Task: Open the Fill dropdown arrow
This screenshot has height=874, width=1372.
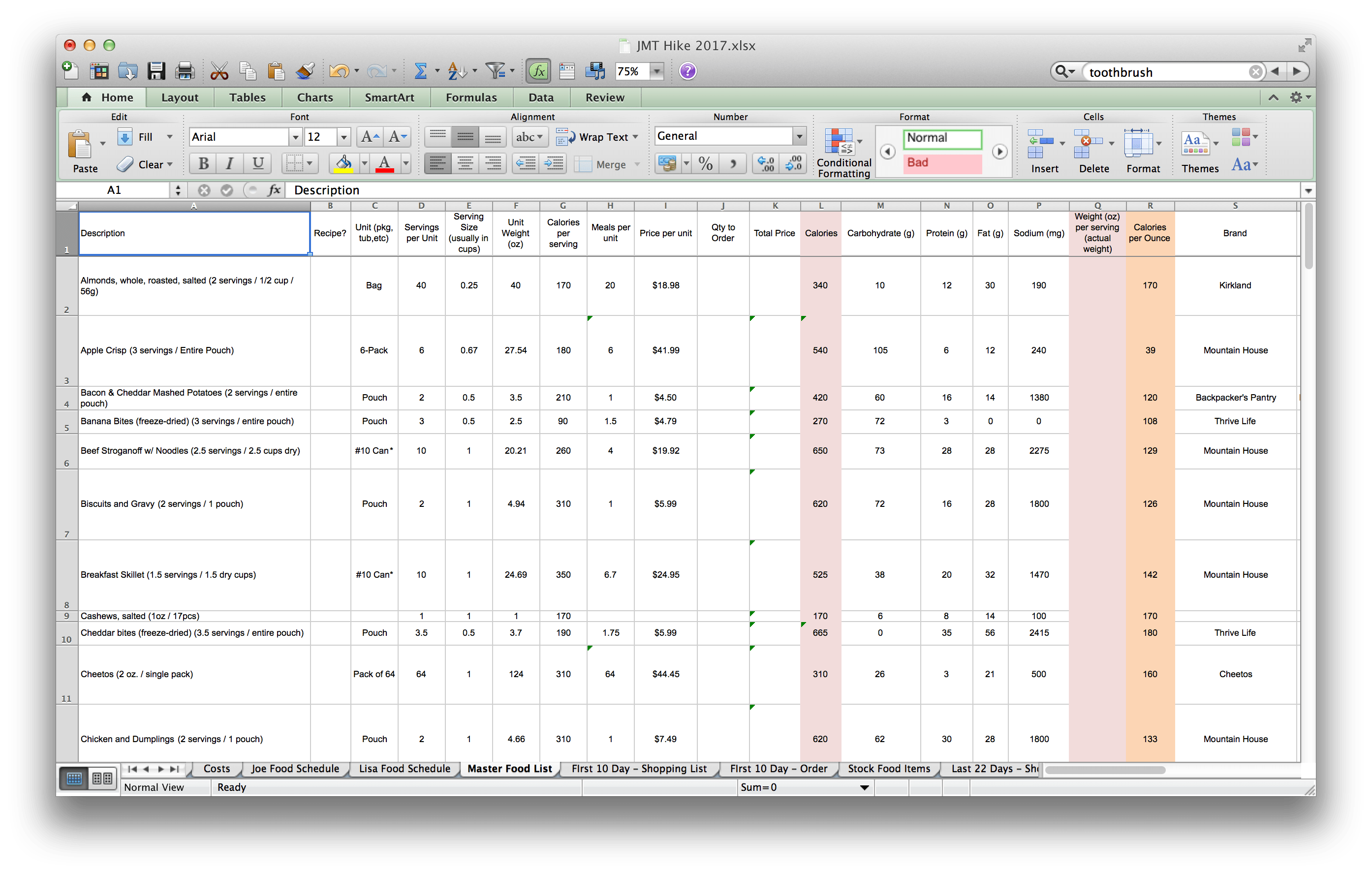Action: click(170, 137)
